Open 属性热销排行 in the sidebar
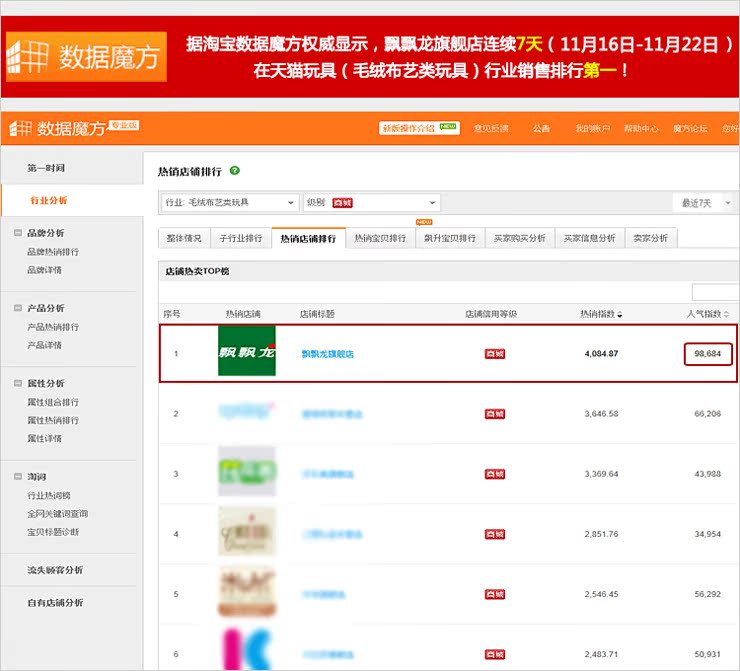The image size is (740, 671). click(x=53, y=420)
